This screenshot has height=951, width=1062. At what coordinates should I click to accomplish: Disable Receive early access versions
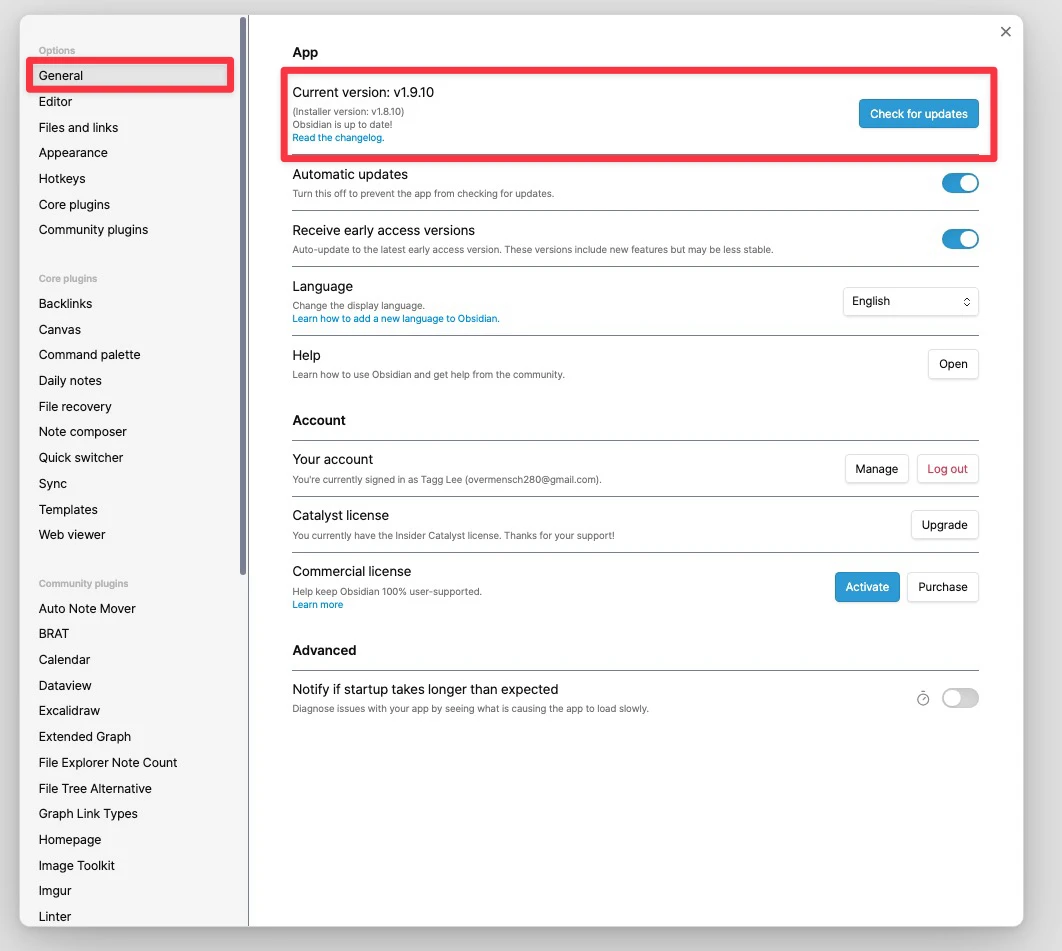coord(960,239)
